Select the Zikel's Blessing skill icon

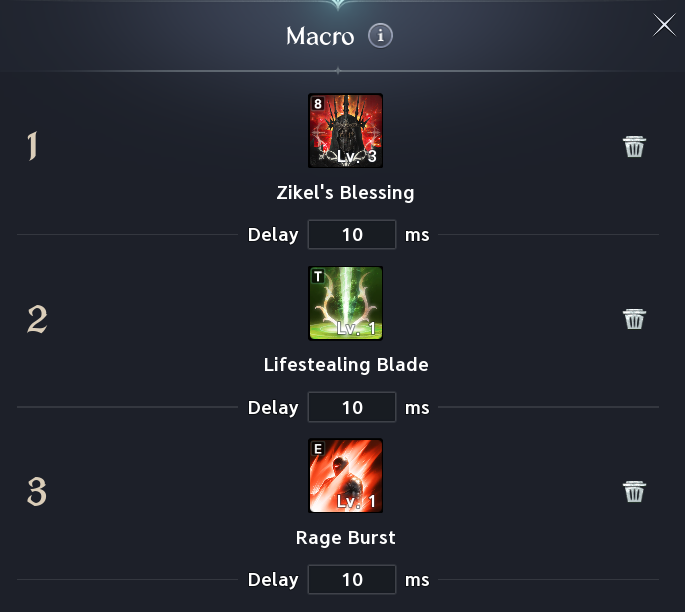[345, 130]
